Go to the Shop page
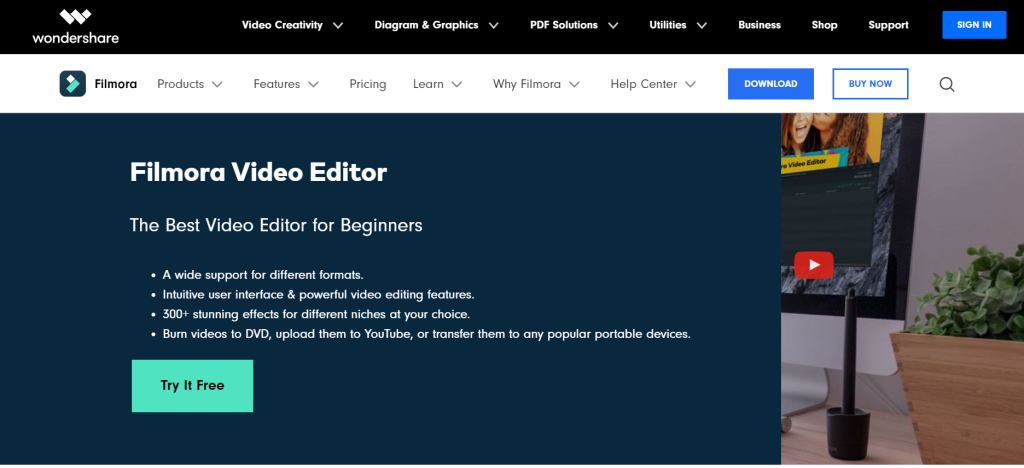 click(x=824, y=25)
